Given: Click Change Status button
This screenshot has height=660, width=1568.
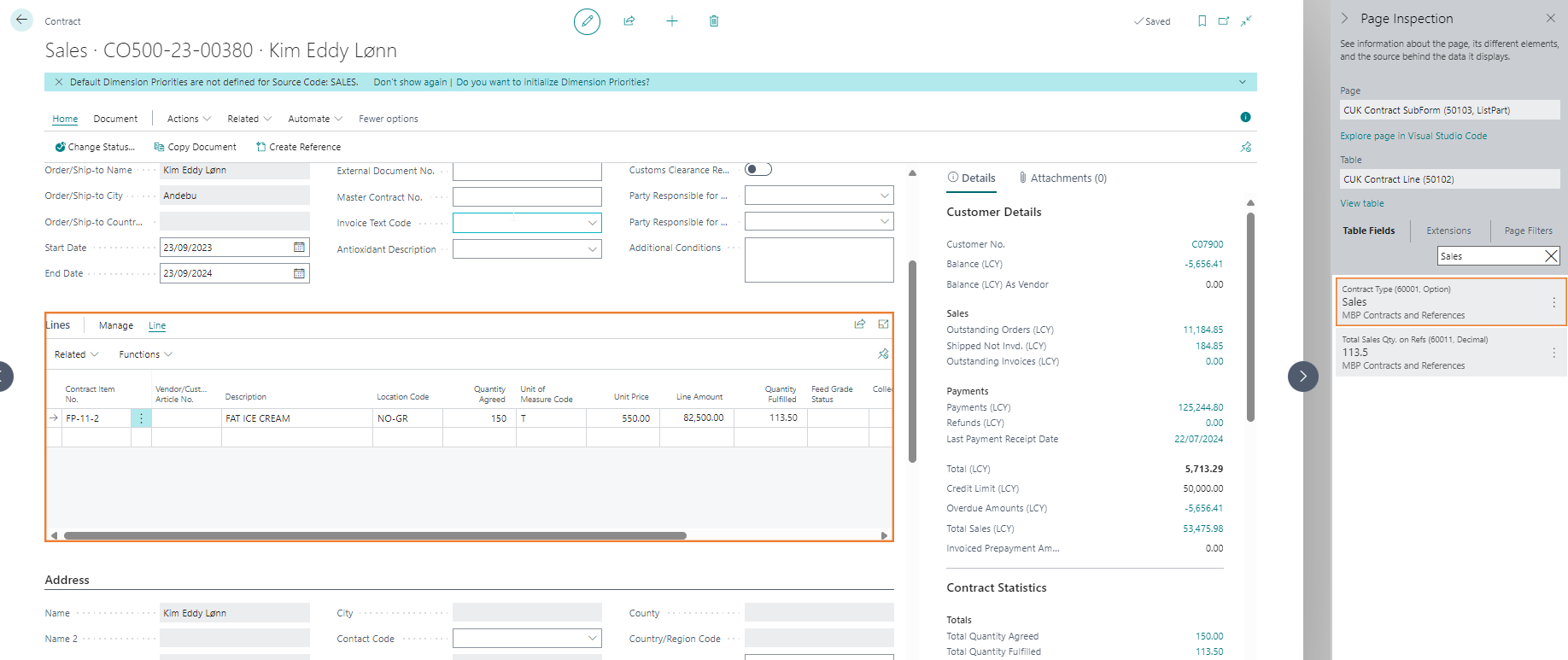Looking at the screenshot, I should (x=95, y=147).
